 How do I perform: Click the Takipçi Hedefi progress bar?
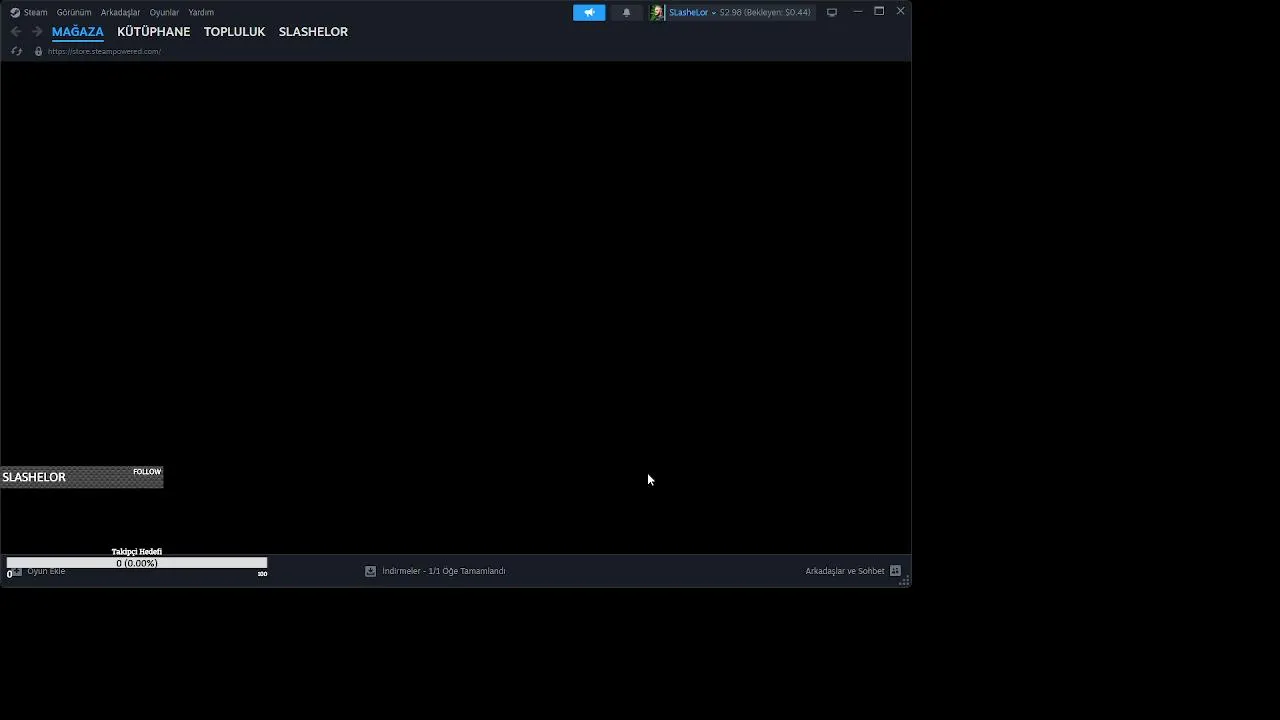point(137,563)
